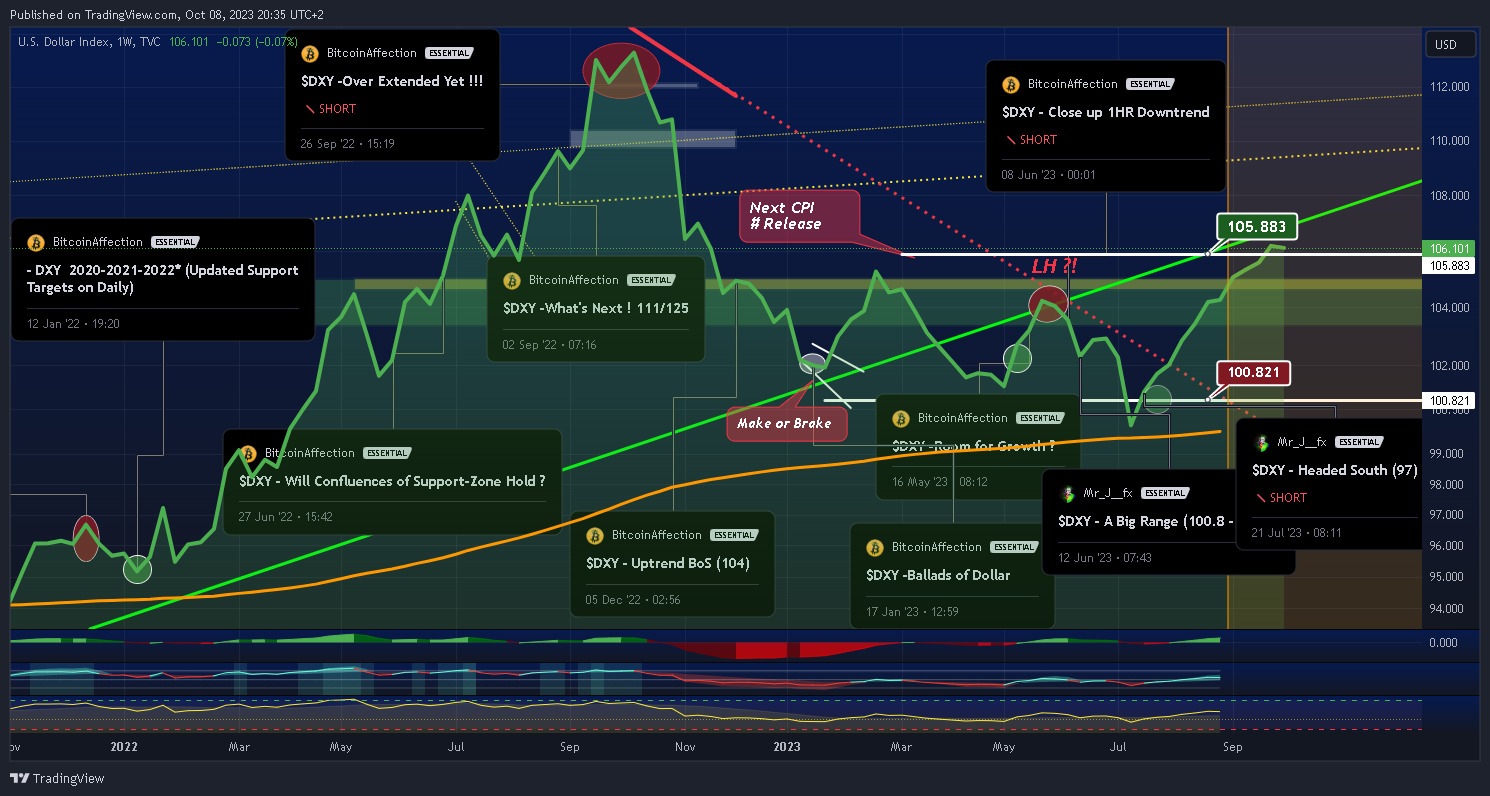Open idea '$DXY - A Big Range (100.8 -'
Image resolution: width=1490 pixels, height=796 pixels.
(1145, 521)
